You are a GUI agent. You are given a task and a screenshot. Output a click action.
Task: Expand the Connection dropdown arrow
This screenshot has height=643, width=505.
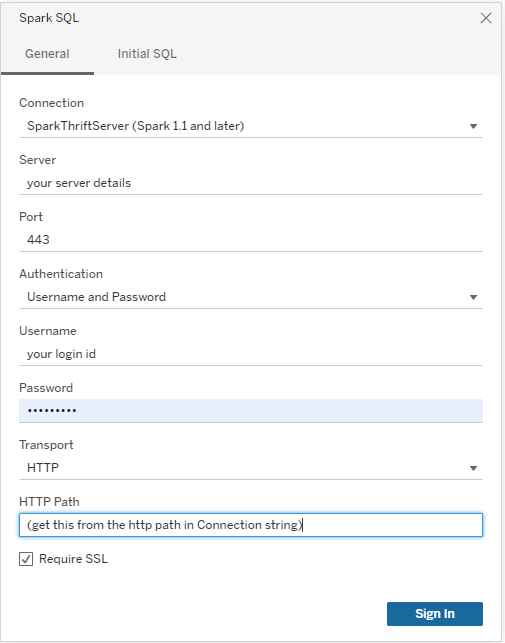click(x=473, y=126)
